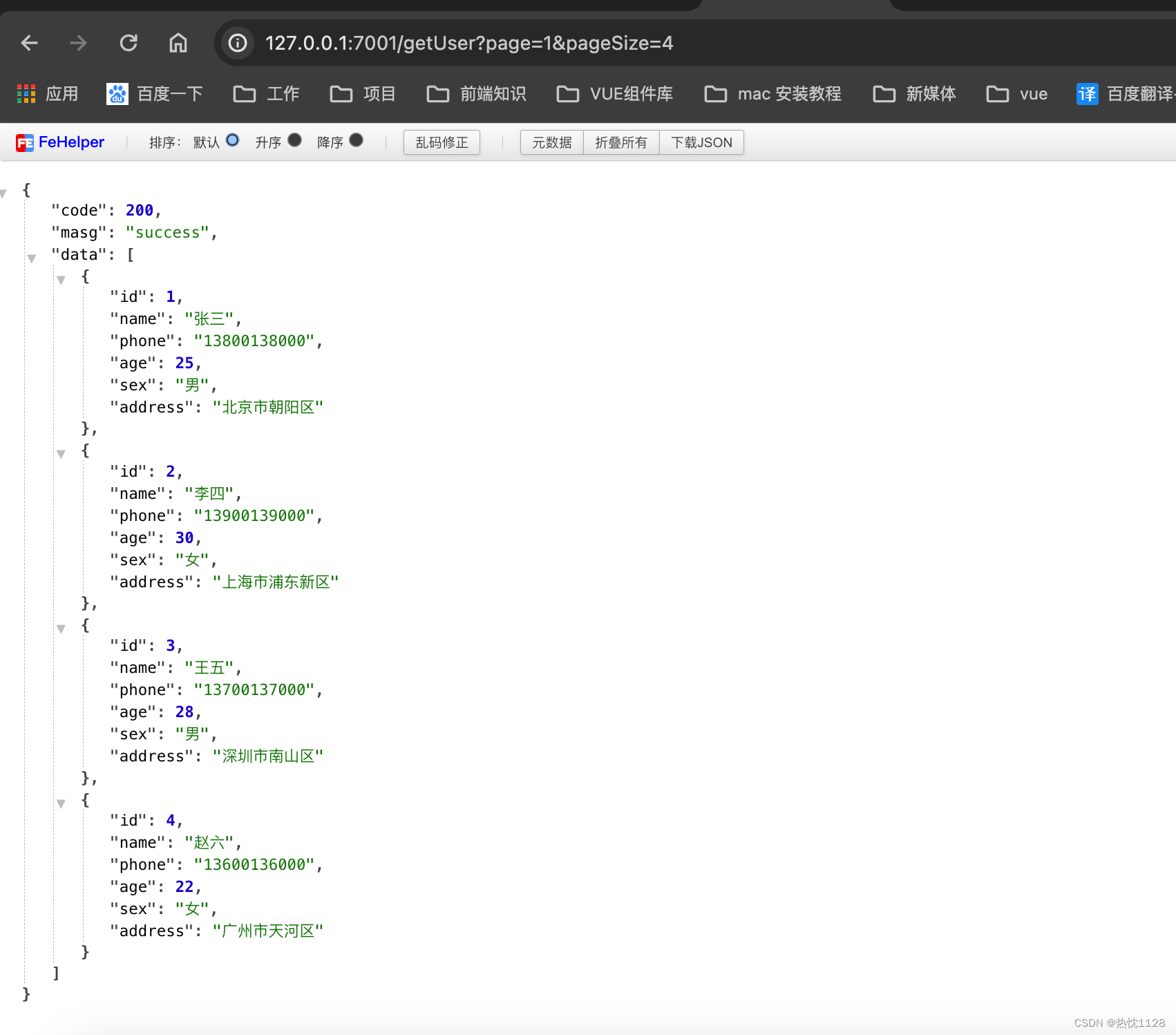
Task: Open the mac 安装教程 bookmark folder
Action: 772,94
